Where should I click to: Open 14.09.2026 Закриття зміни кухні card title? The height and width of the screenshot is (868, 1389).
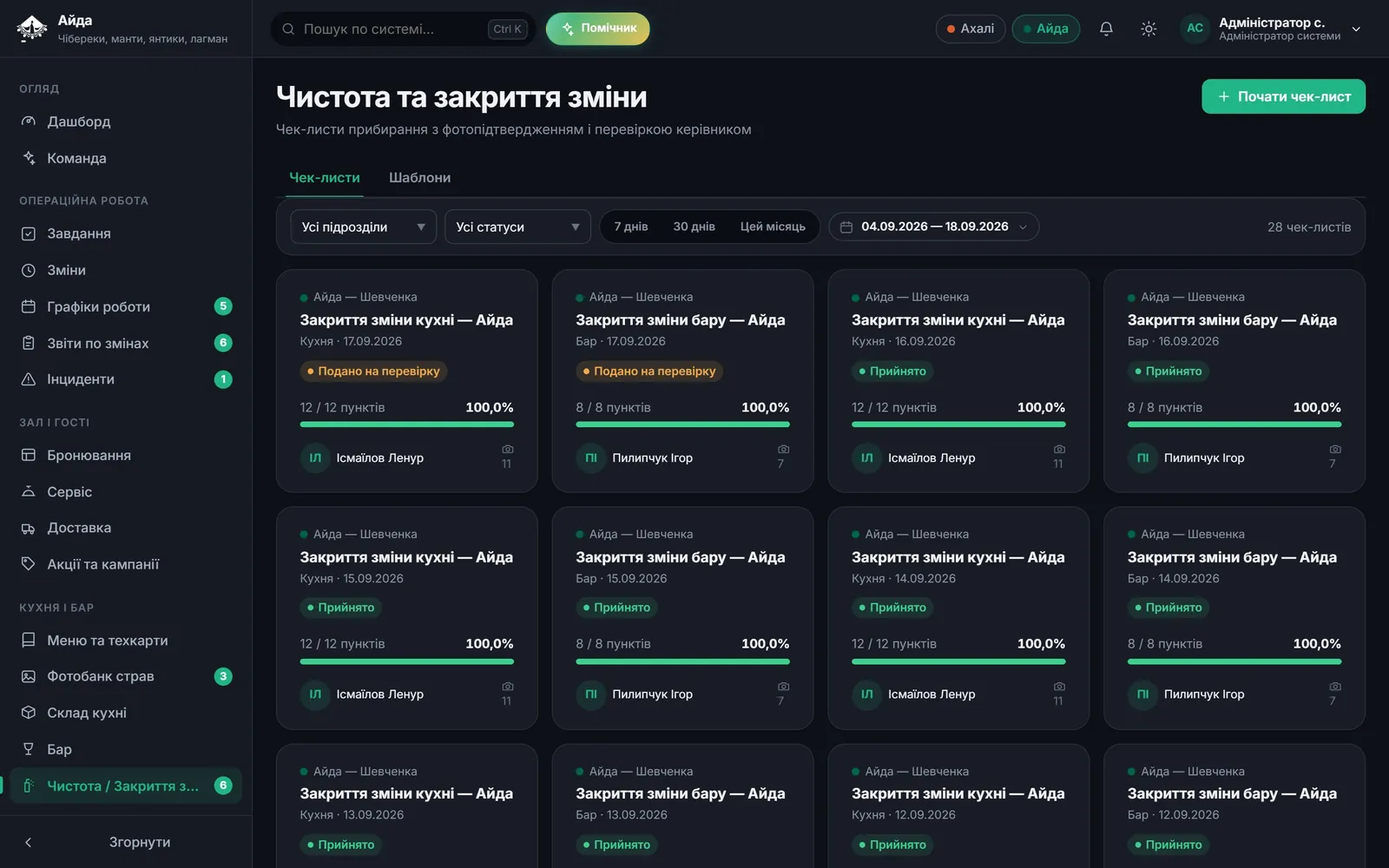coord(958,557)
